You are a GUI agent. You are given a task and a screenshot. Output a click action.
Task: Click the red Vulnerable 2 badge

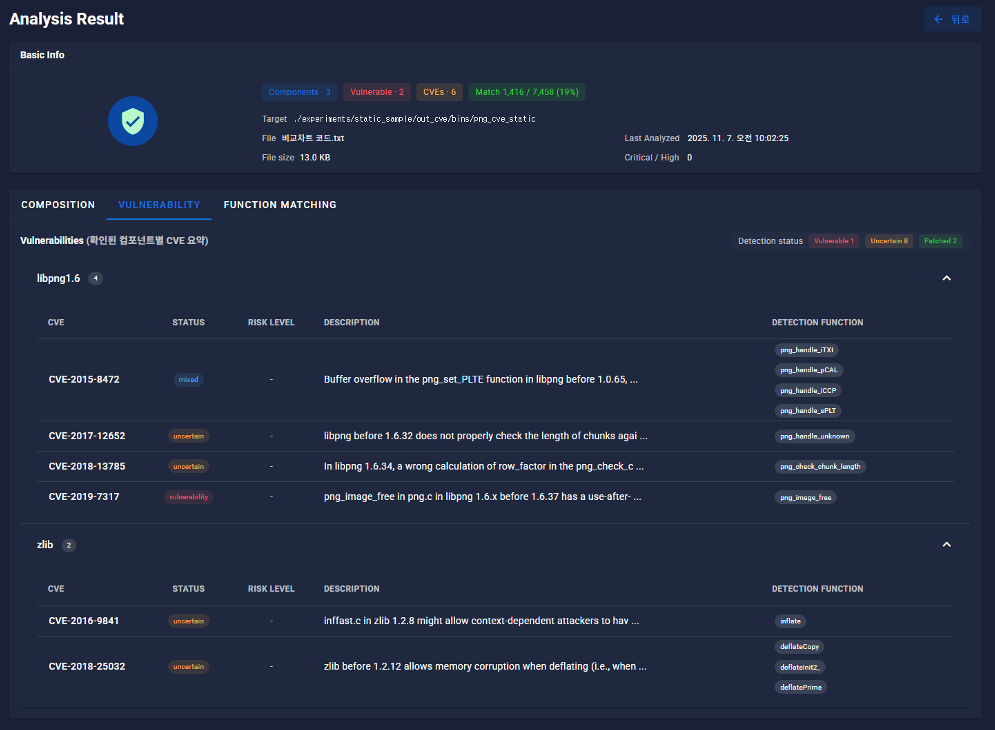point(377,92)
